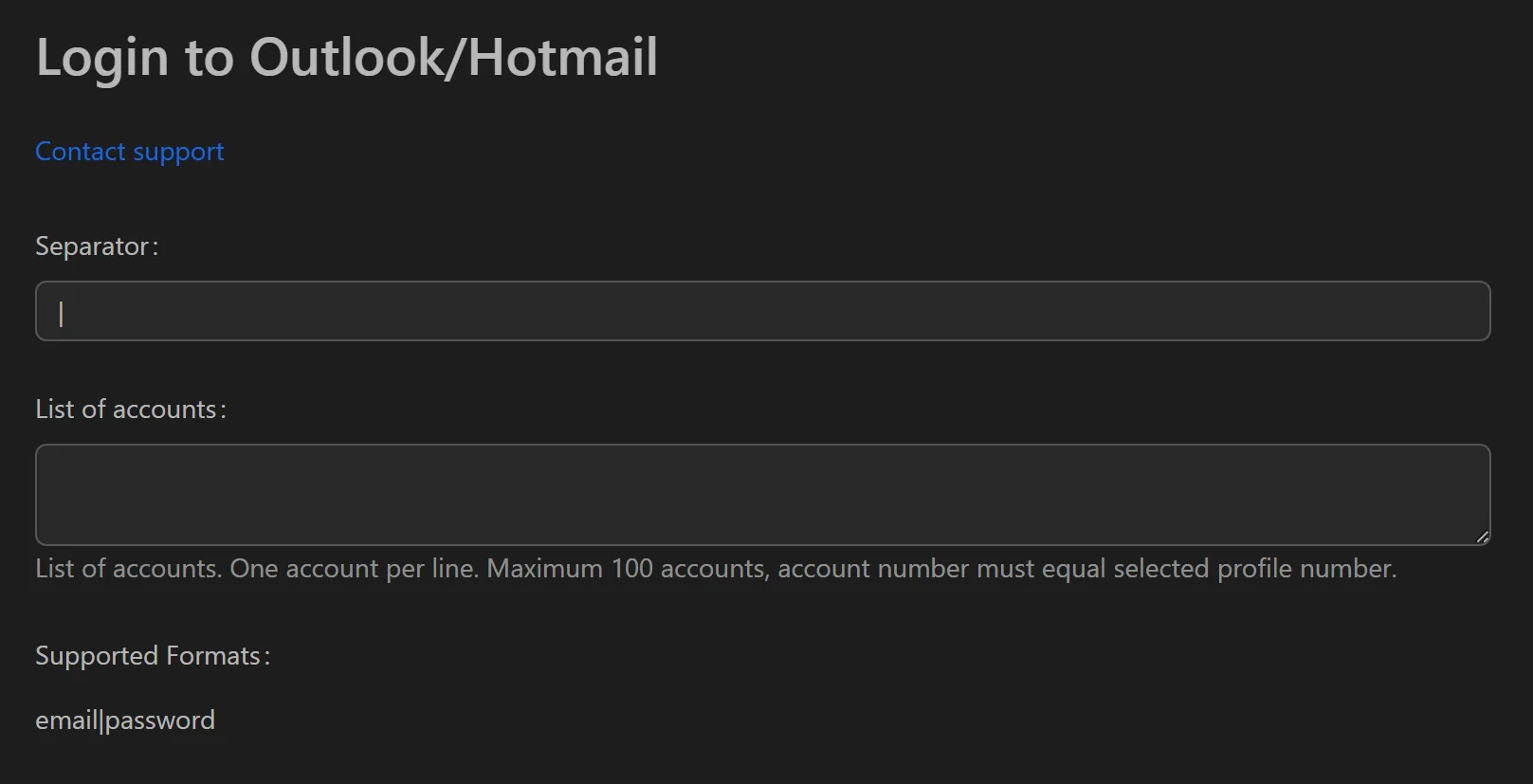Select the pipe character in the Separator field

pos(60,313)
